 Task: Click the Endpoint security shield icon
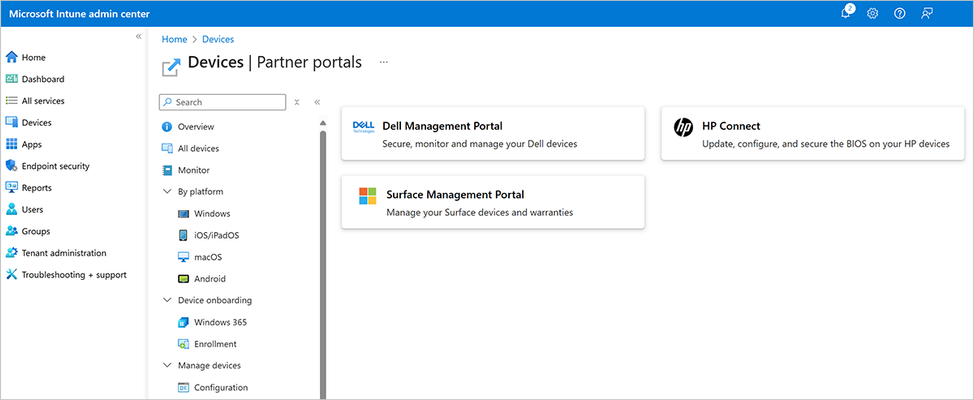[11, 166]
